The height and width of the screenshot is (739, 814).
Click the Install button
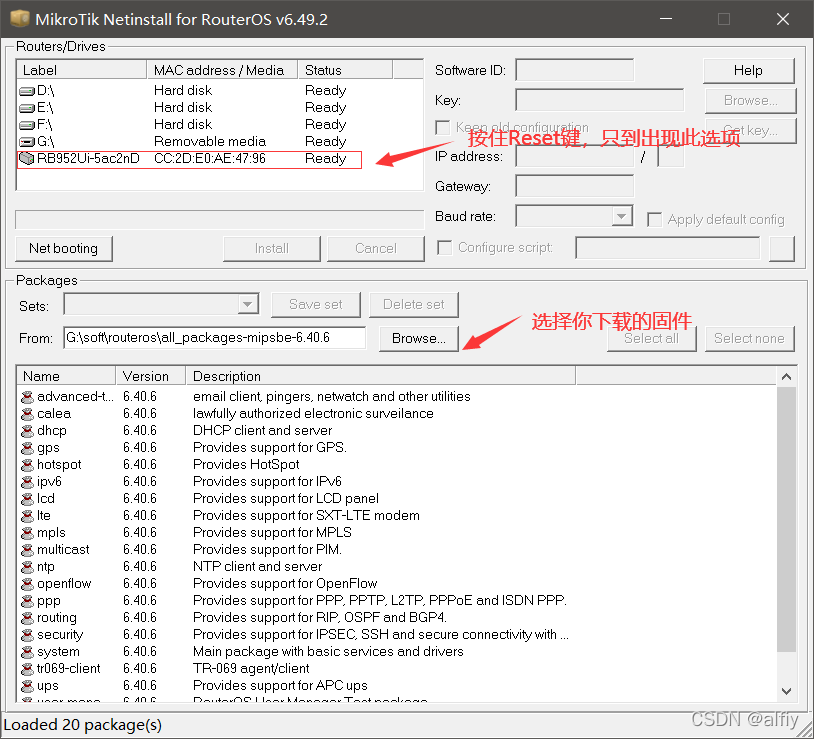(272, 249)
